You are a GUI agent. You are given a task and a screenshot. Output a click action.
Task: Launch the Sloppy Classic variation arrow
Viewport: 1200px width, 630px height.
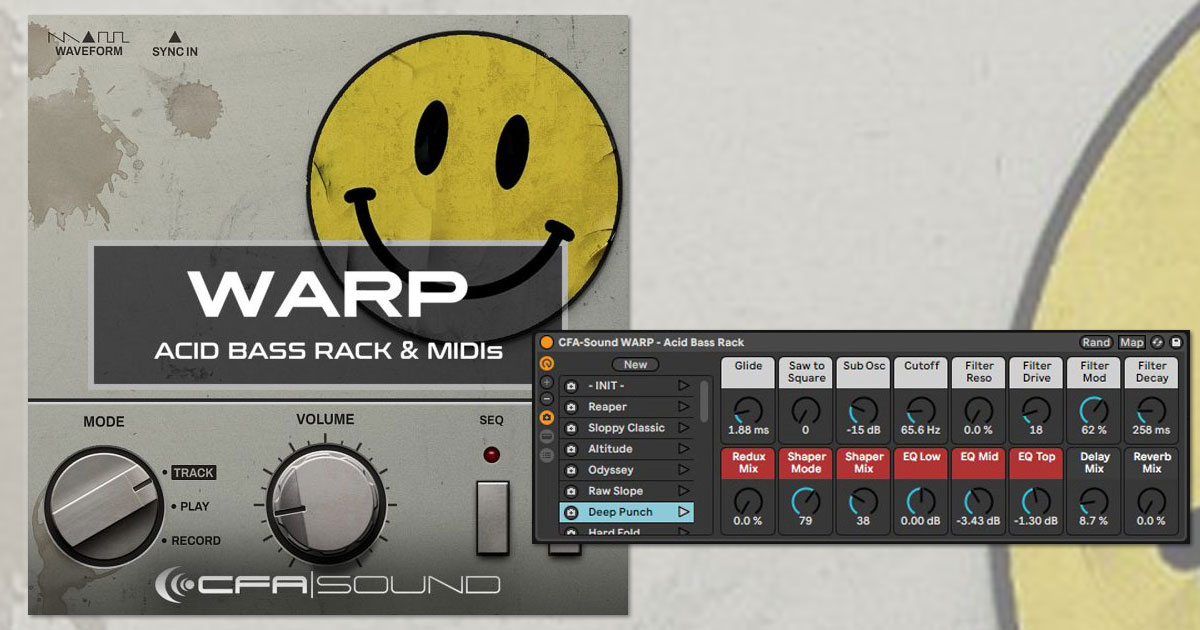click(684, 428)
